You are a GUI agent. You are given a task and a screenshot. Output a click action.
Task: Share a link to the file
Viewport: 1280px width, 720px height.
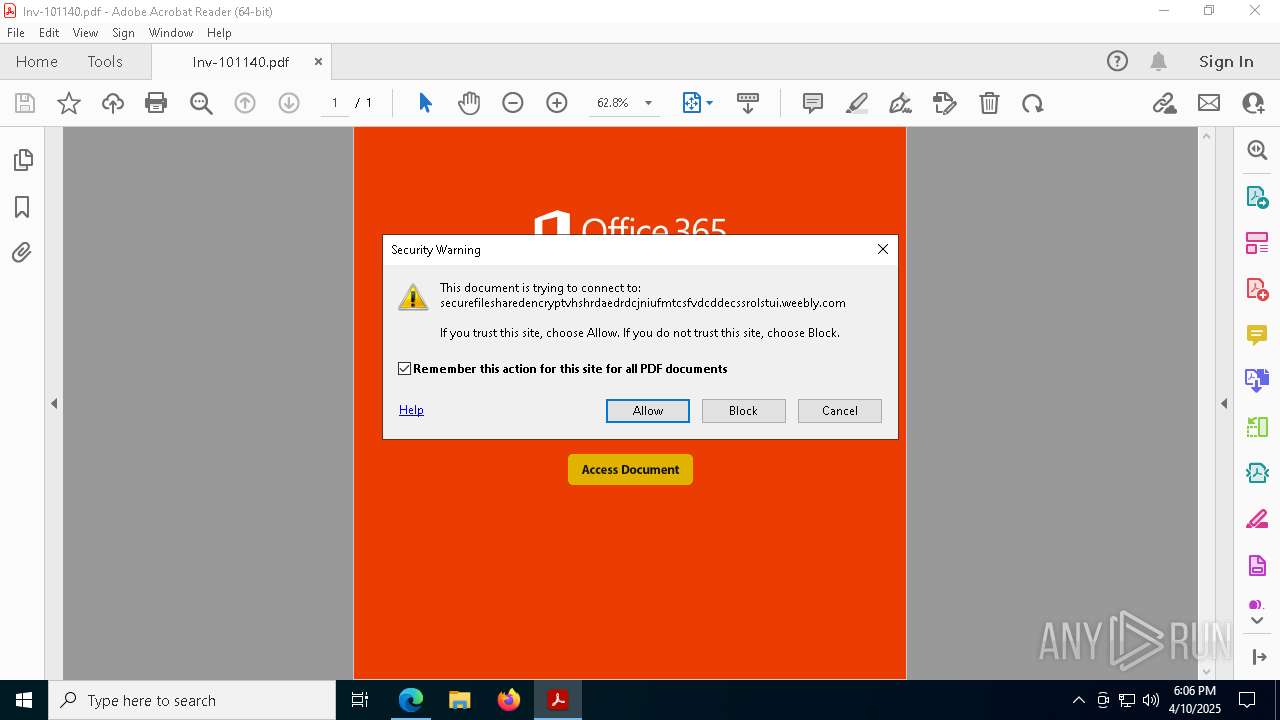[1164, 103]
